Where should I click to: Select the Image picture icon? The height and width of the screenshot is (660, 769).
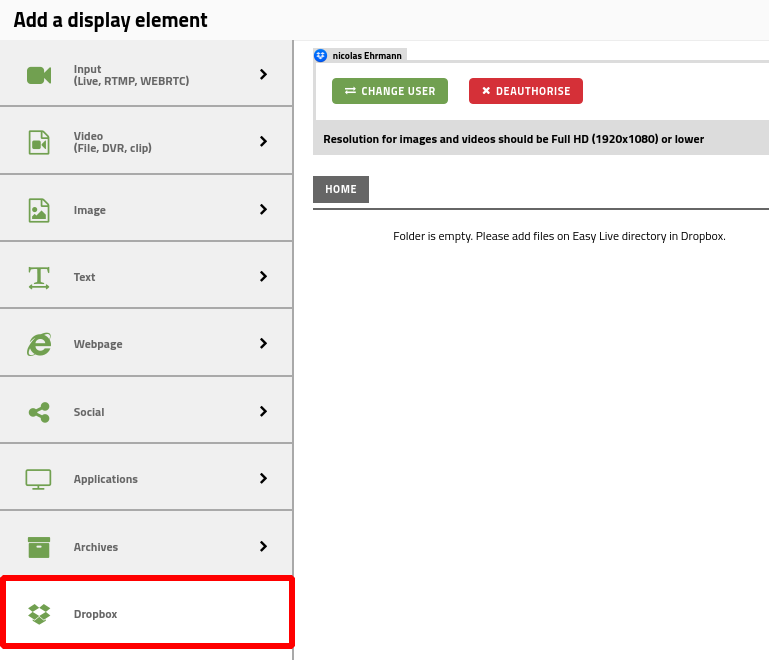tap(39, 210)
